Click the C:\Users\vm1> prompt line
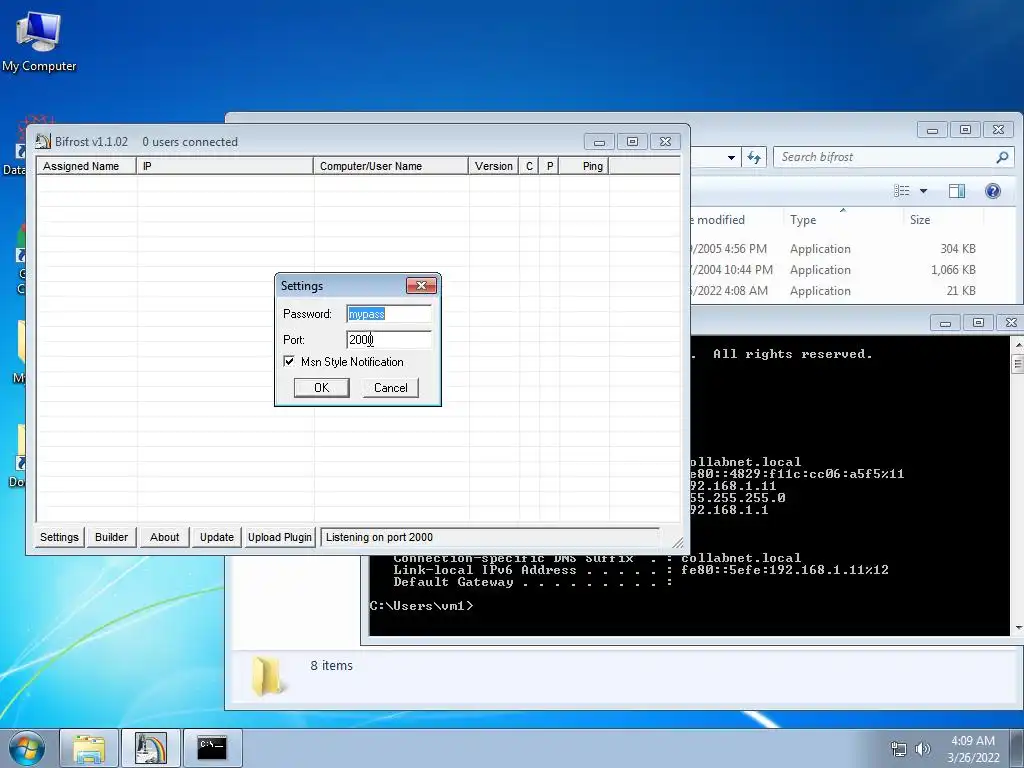The width and height of the screenshot is (1024, 768). tap(421, 606)
